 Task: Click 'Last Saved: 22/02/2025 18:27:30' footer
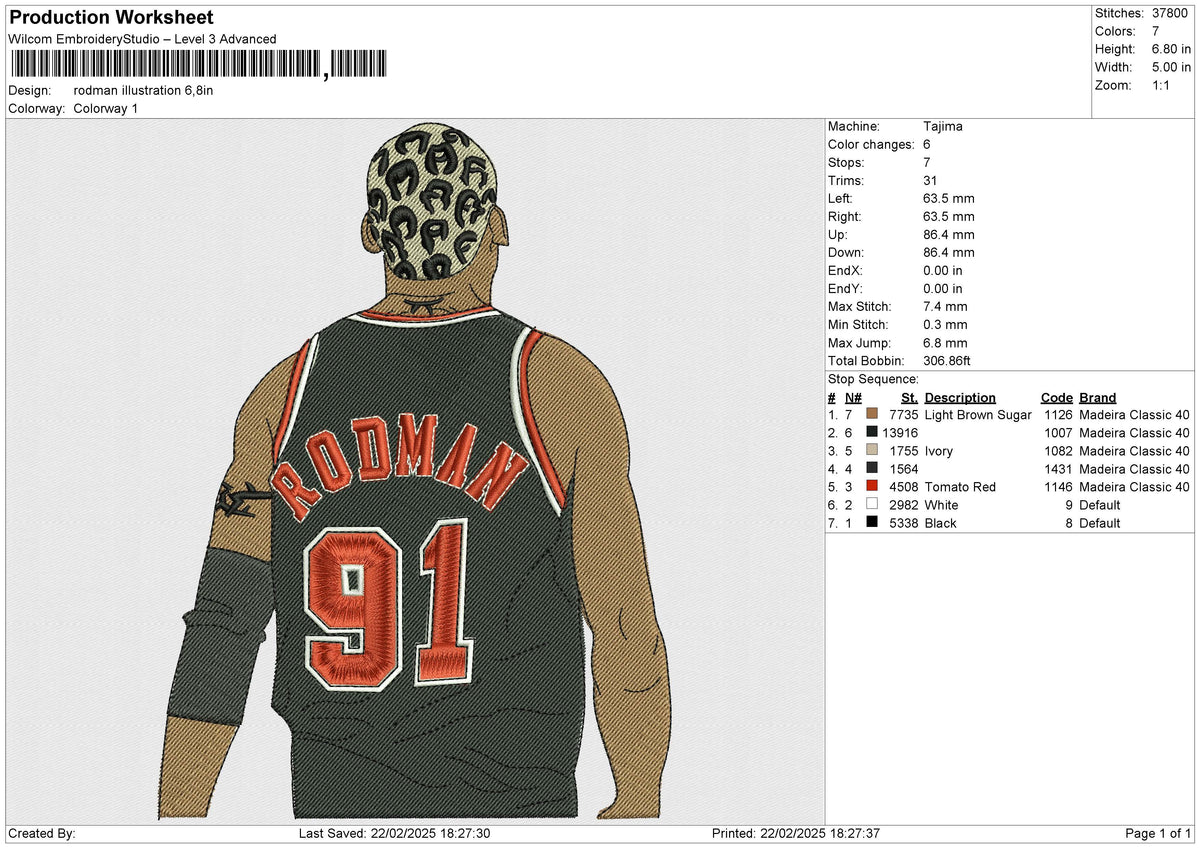394,834
